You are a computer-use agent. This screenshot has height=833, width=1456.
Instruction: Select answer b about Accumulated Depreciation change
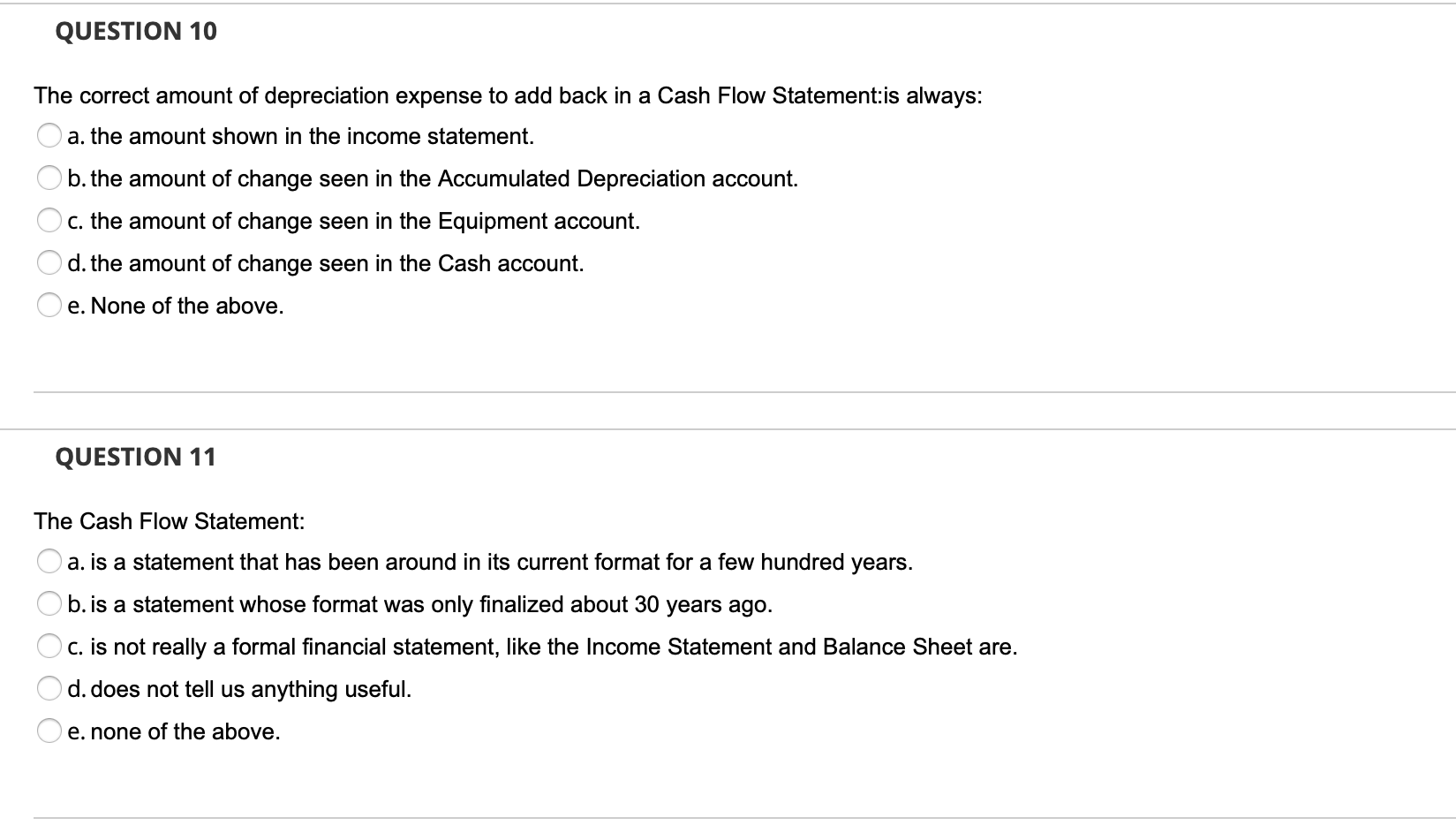[50, 177]
